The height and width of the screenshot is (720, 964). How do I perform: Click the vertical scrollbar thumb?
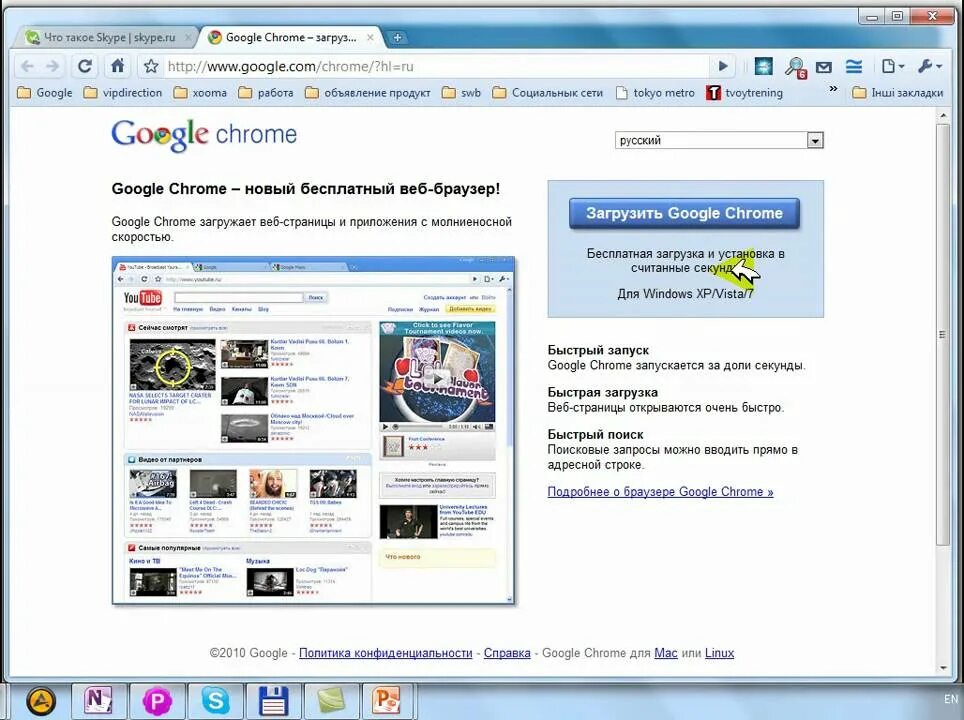pyautogui.click(x=943, y=334)
